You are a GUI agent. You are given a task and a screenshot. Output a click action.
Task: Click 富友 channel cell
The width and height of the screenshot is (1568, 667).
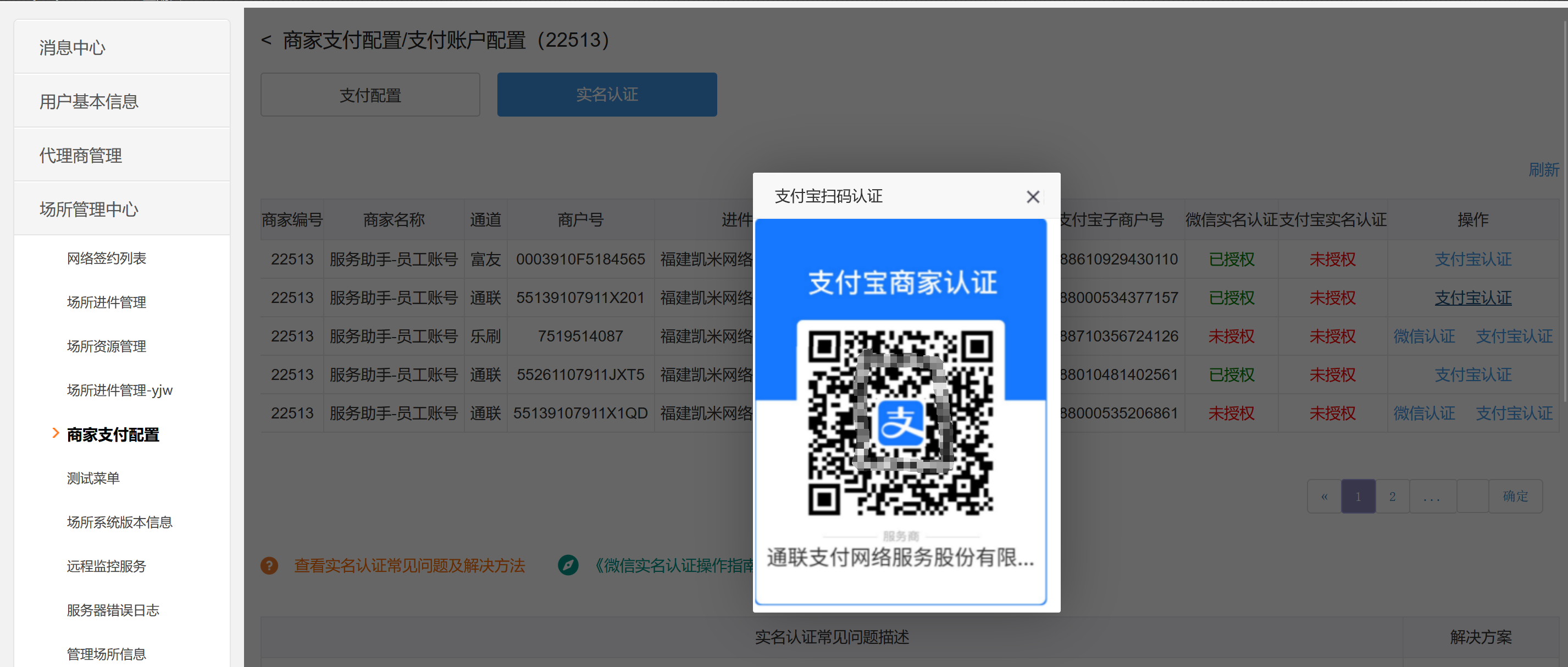tap(485, 260)
